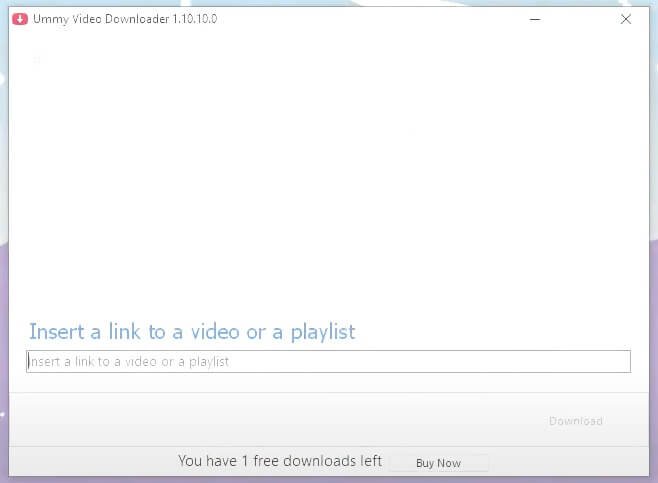The height and width of the screenshot is (483, 658).
Task: Click the 'Insert a link to a video or a playlist' heading
Action: pos(192,332)
